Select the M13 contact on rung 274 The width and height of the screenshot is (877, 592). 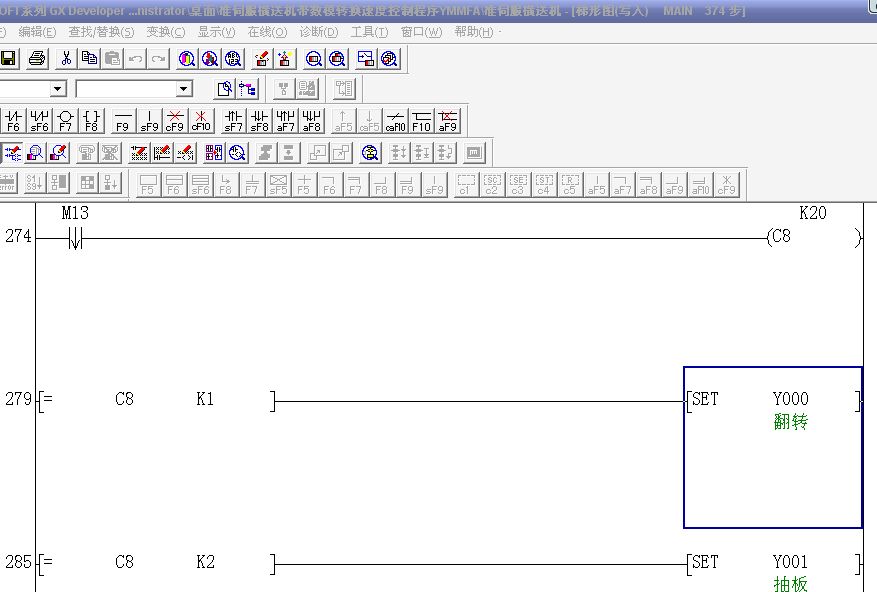click(75, 238)
